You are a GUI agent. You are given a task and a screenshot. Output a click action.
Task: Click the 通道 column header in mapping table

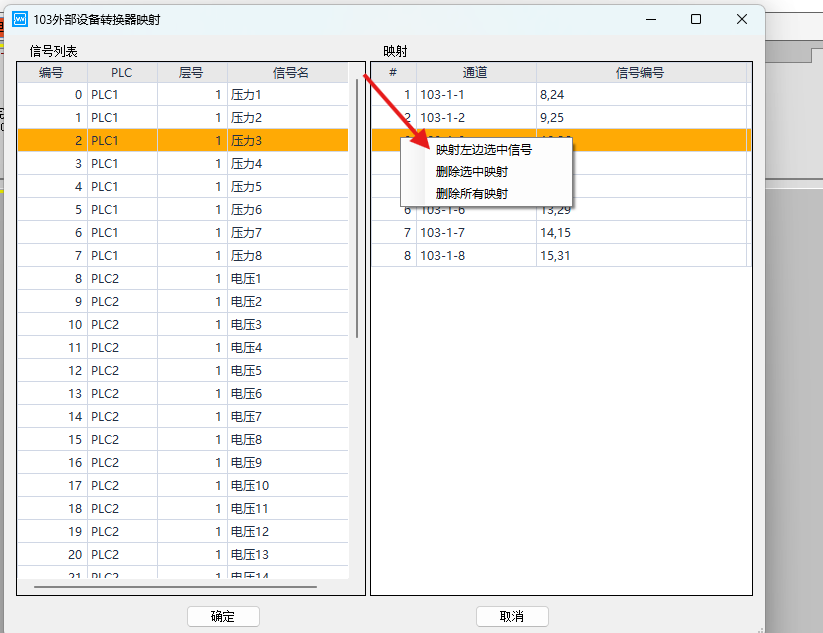475,72
